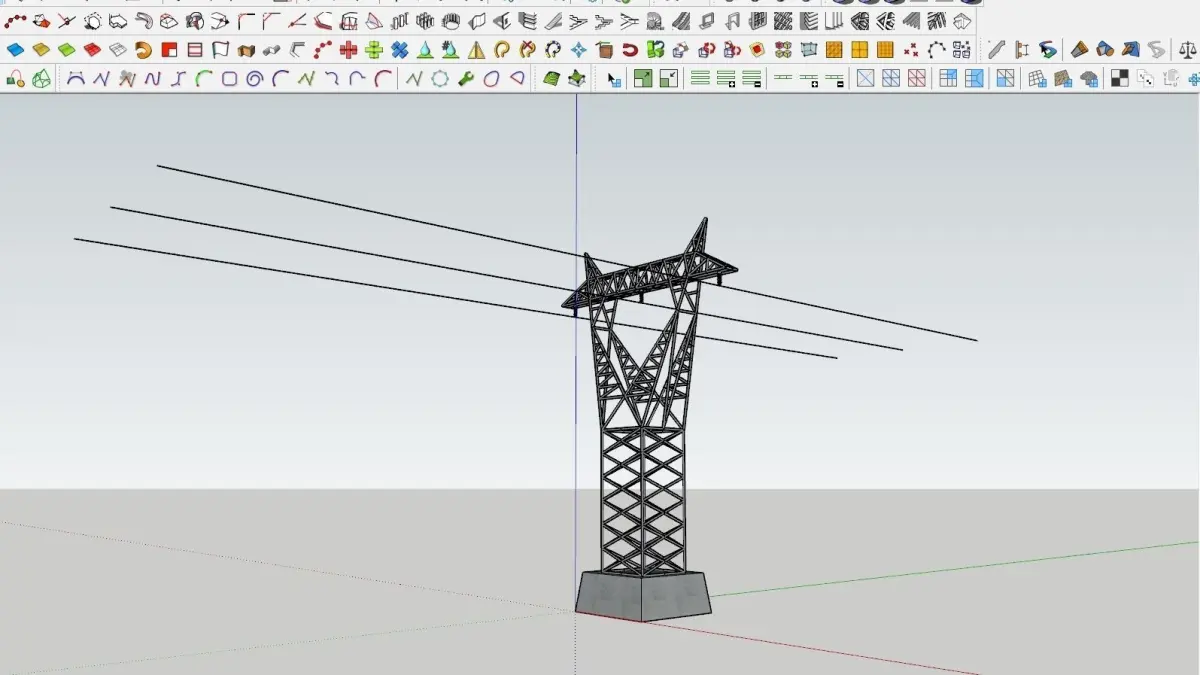Select the red dotted curve tool in top row
The width and height of the screenshot is (1200, 675).
pyautogui.click(x=15, y=20)
